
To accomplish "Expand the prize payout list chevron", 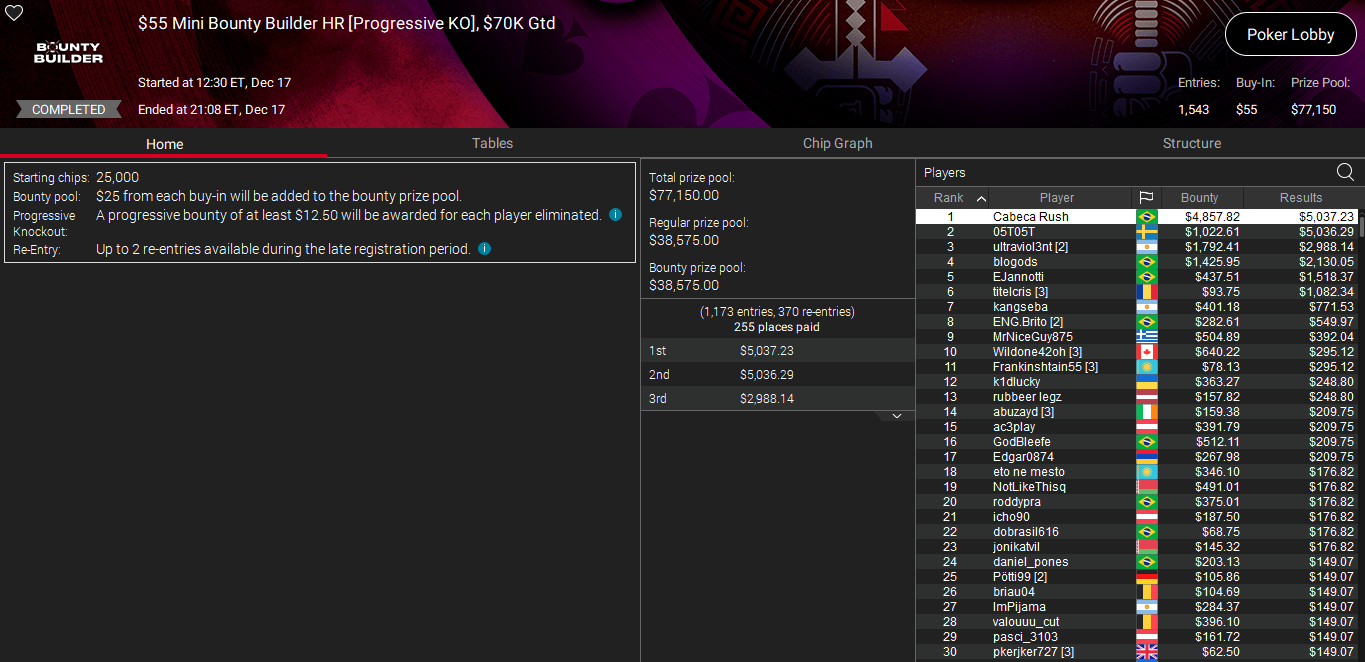I will pyautogui.click(x=896, y=415).
